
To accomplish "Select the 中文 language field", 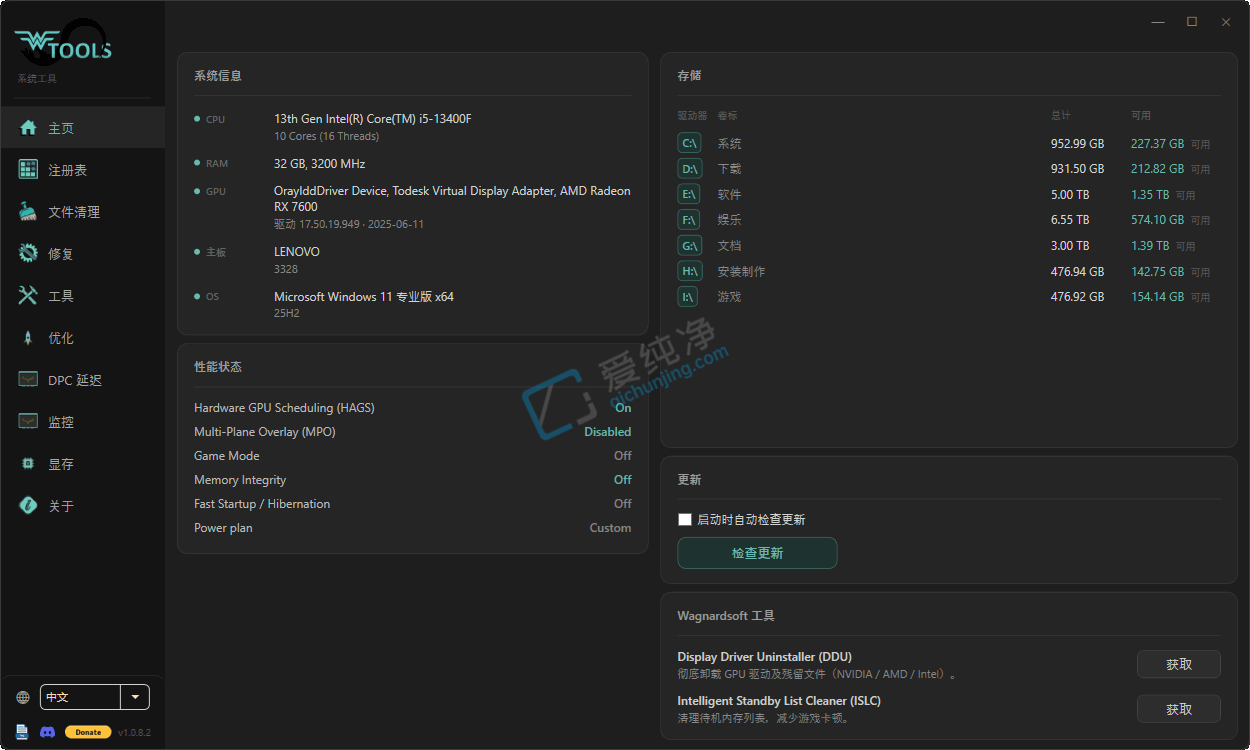I will pyautogui.click(x=81, y=697).
